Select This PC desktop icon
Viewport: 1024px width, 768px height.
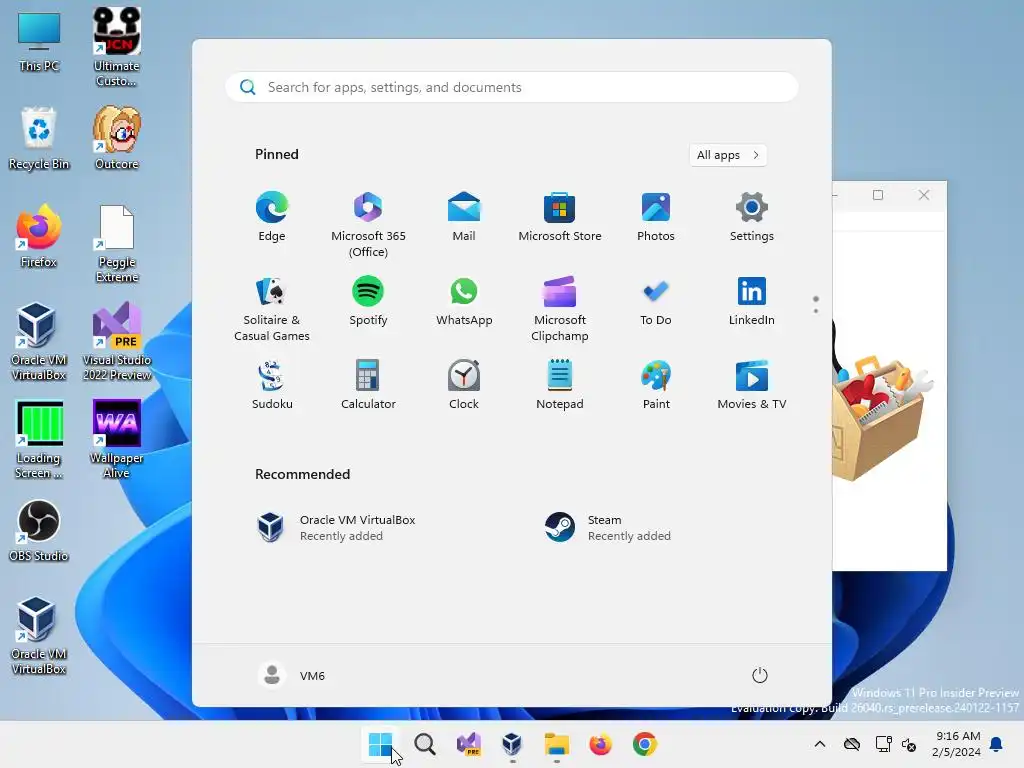coord(39,42)
